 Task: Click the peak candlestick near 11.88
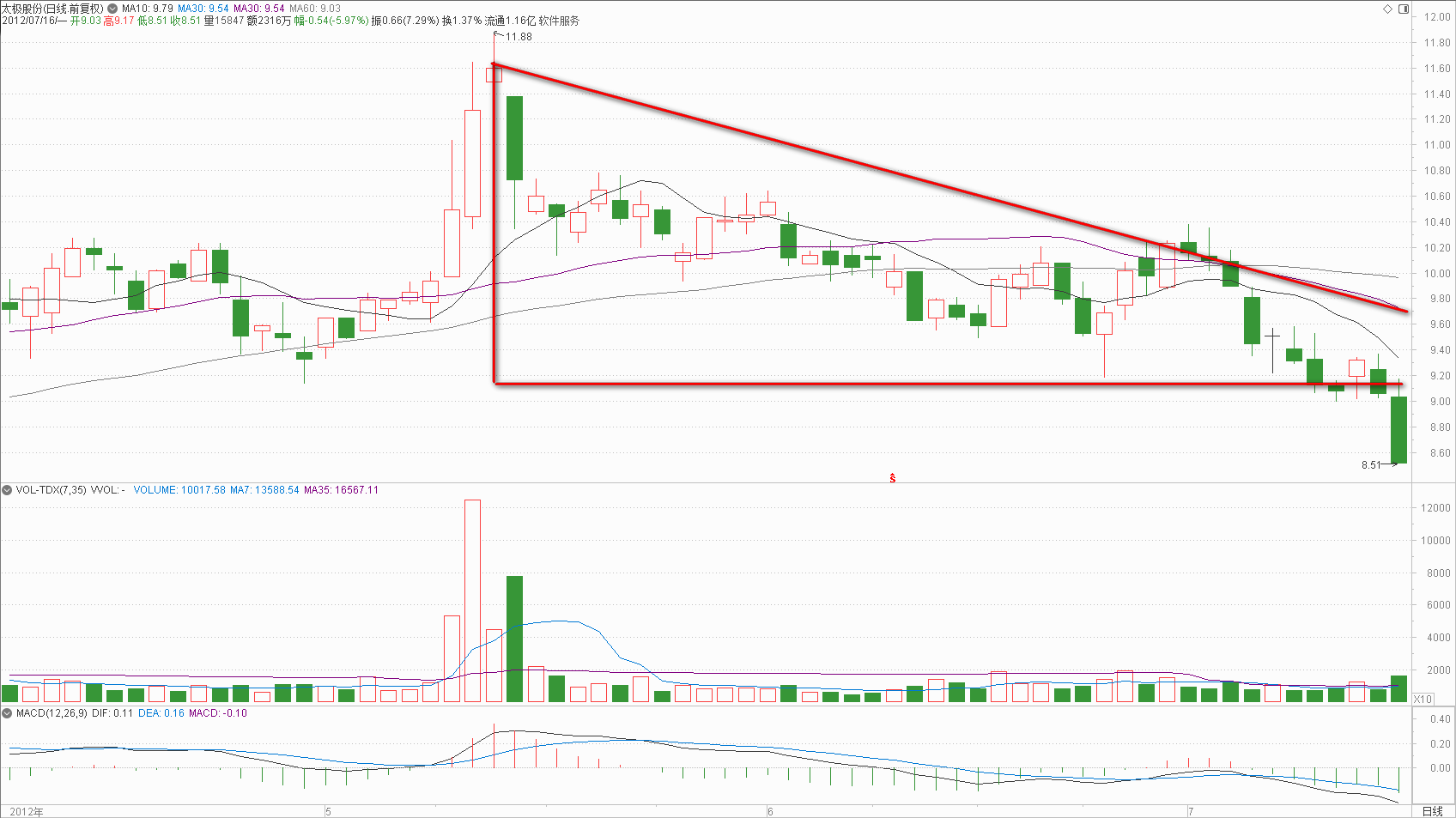(x=494, y=75)
